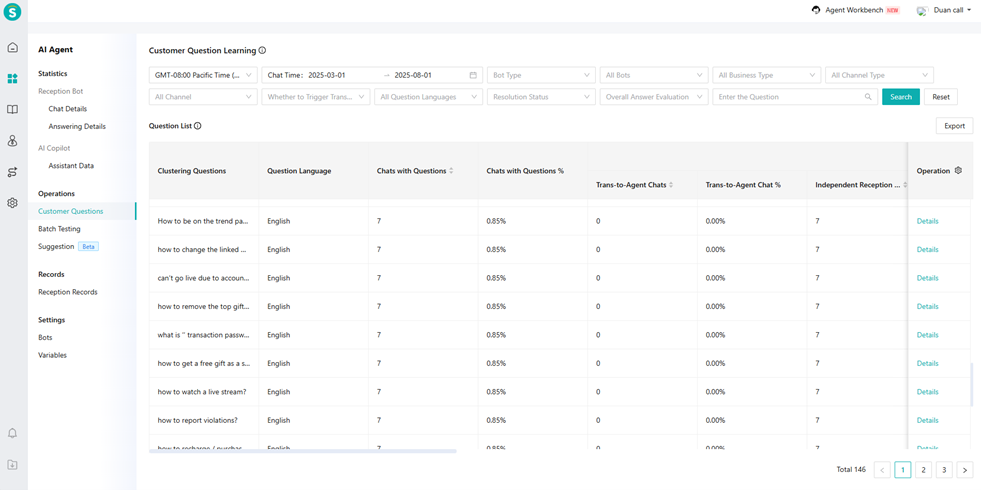Export the question list

tap(954, 126)
